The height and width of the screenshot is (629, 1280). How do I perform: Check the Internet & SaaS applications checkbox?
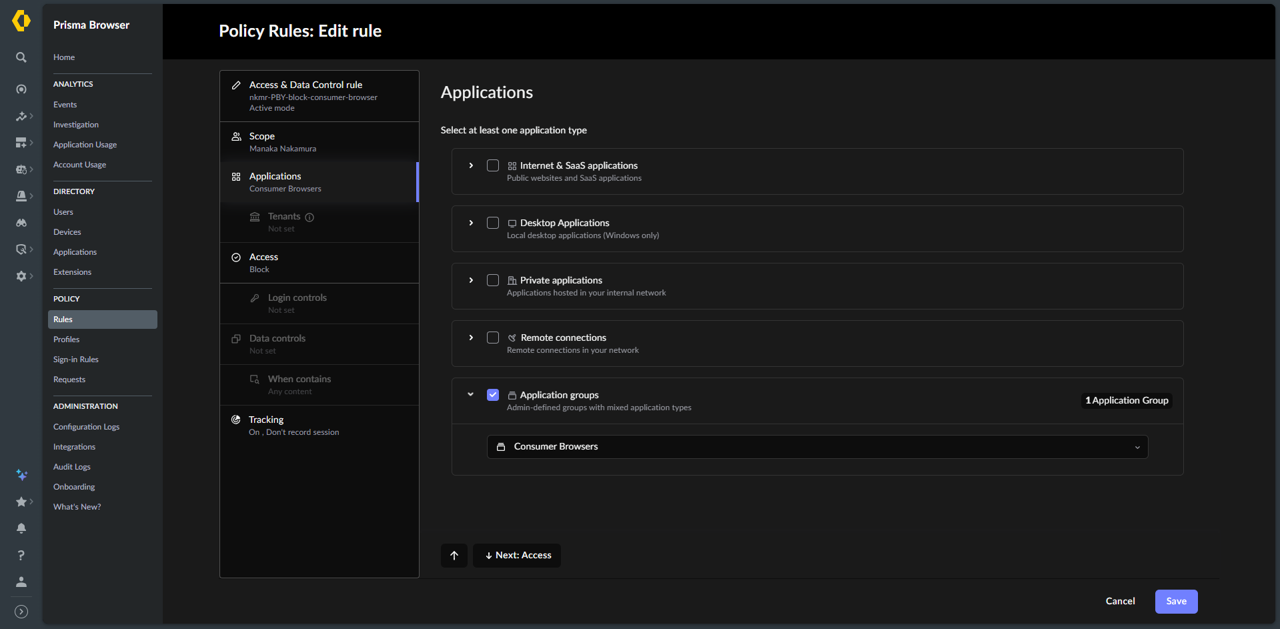(493, 166)
